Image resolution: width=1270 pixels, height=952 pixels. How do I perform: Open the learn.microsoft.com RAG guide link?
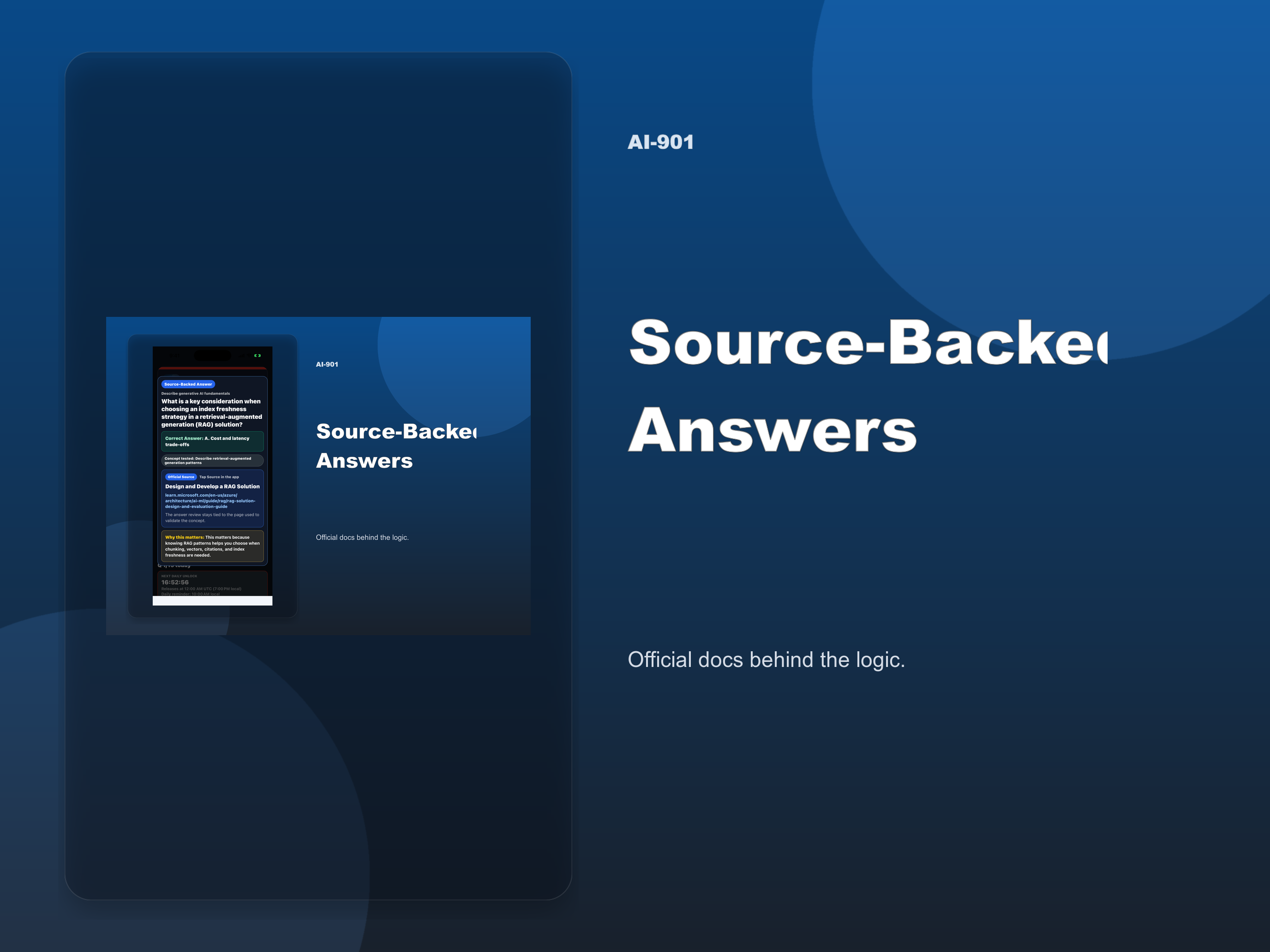[x=210, y=501]
